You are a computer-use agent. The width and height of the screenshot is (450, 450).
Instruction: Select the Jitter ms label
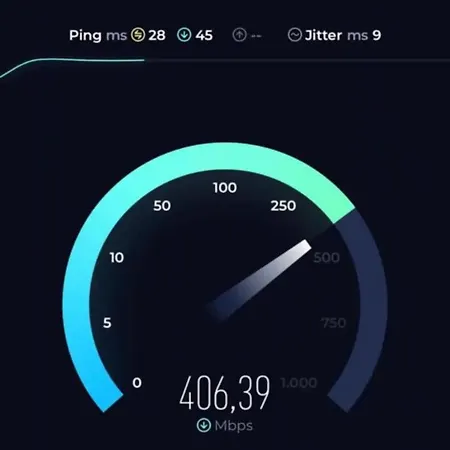click(337, 35)
